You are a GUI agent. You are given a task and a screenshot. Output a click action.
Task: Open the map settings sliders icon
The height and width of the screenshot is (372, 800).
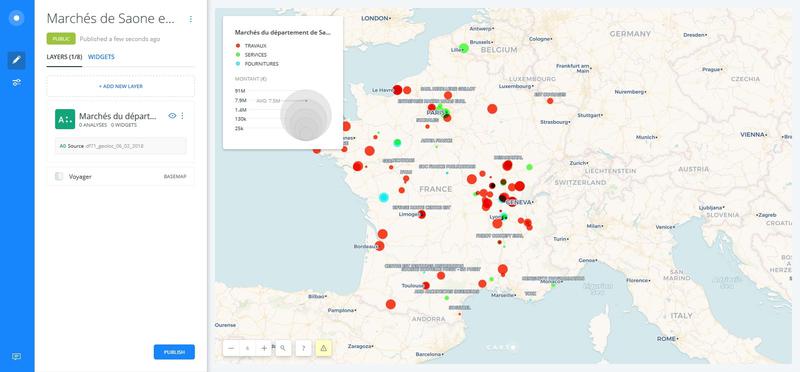point(16,83)
